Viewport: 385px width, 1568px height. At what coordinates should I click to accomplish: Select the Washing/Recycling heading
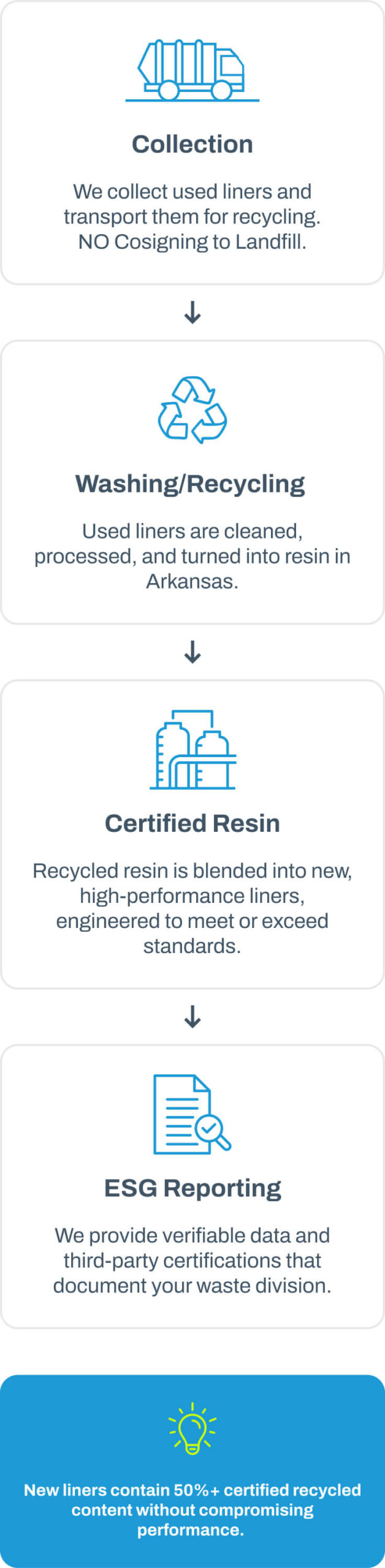(190, 484)
